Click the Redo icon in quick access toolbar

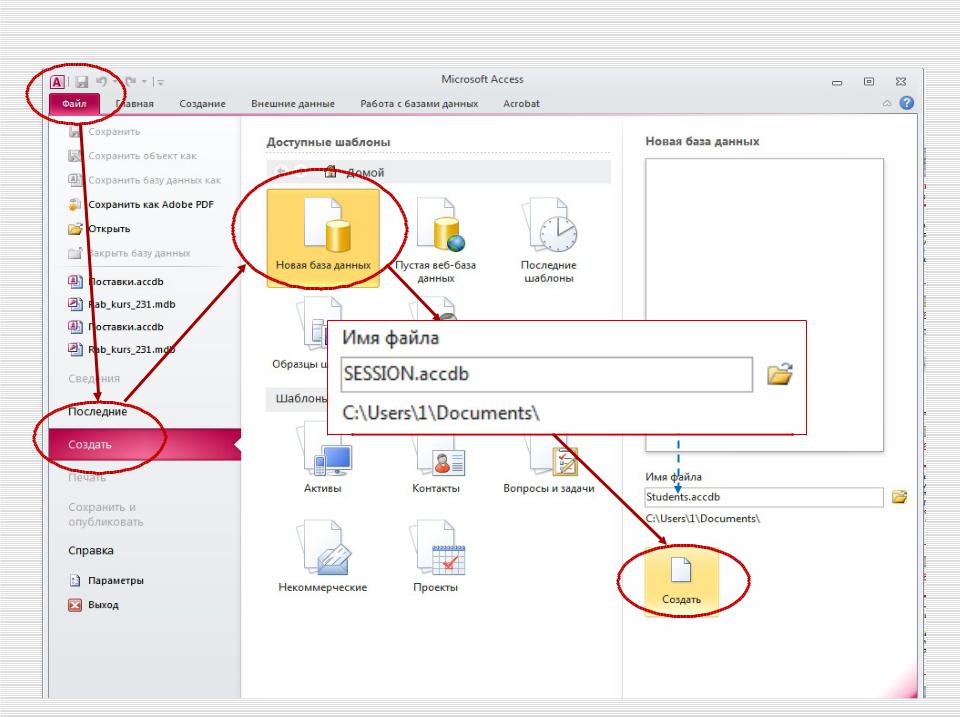click(129, 81)
